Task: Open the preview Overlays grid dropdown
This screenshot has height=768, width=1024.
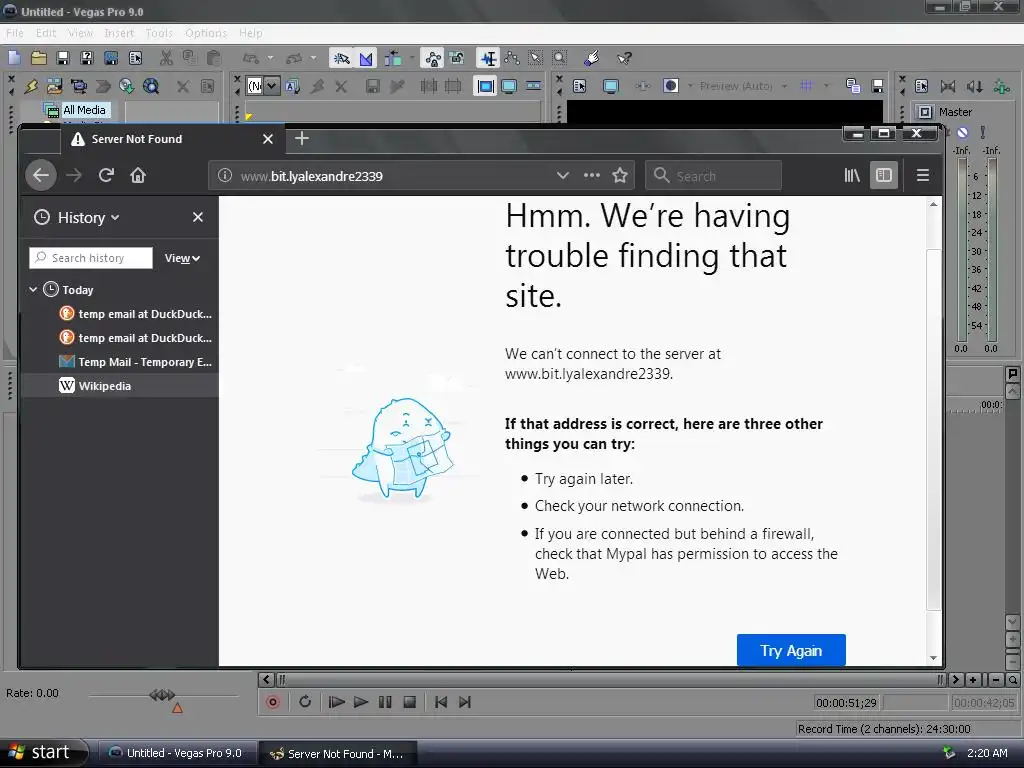Action: point(826,86)
